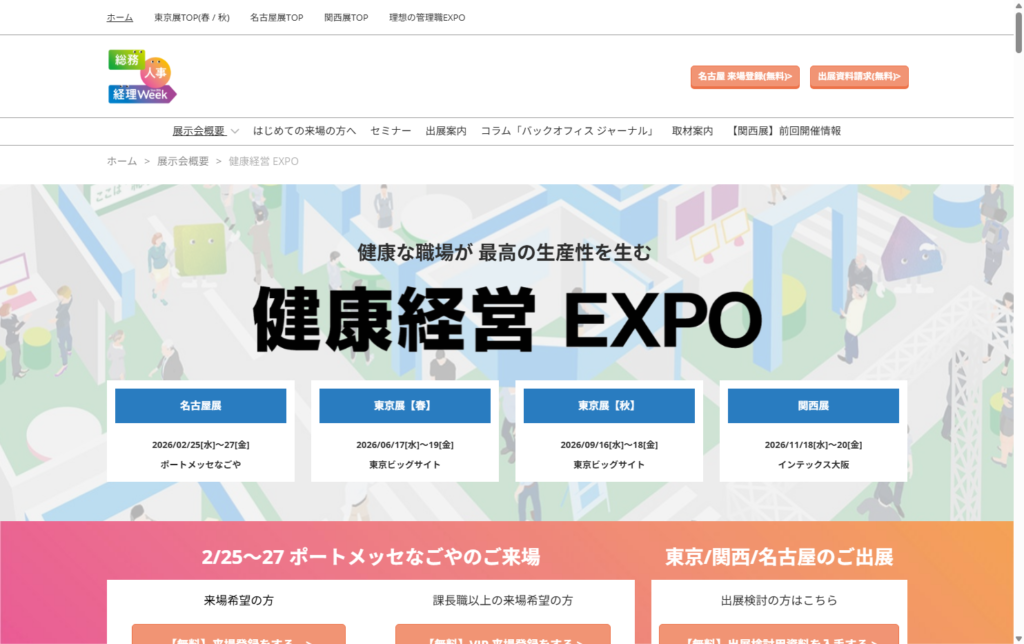
Task: Choose the 東京展【春】 blue button
Action: 404,406
